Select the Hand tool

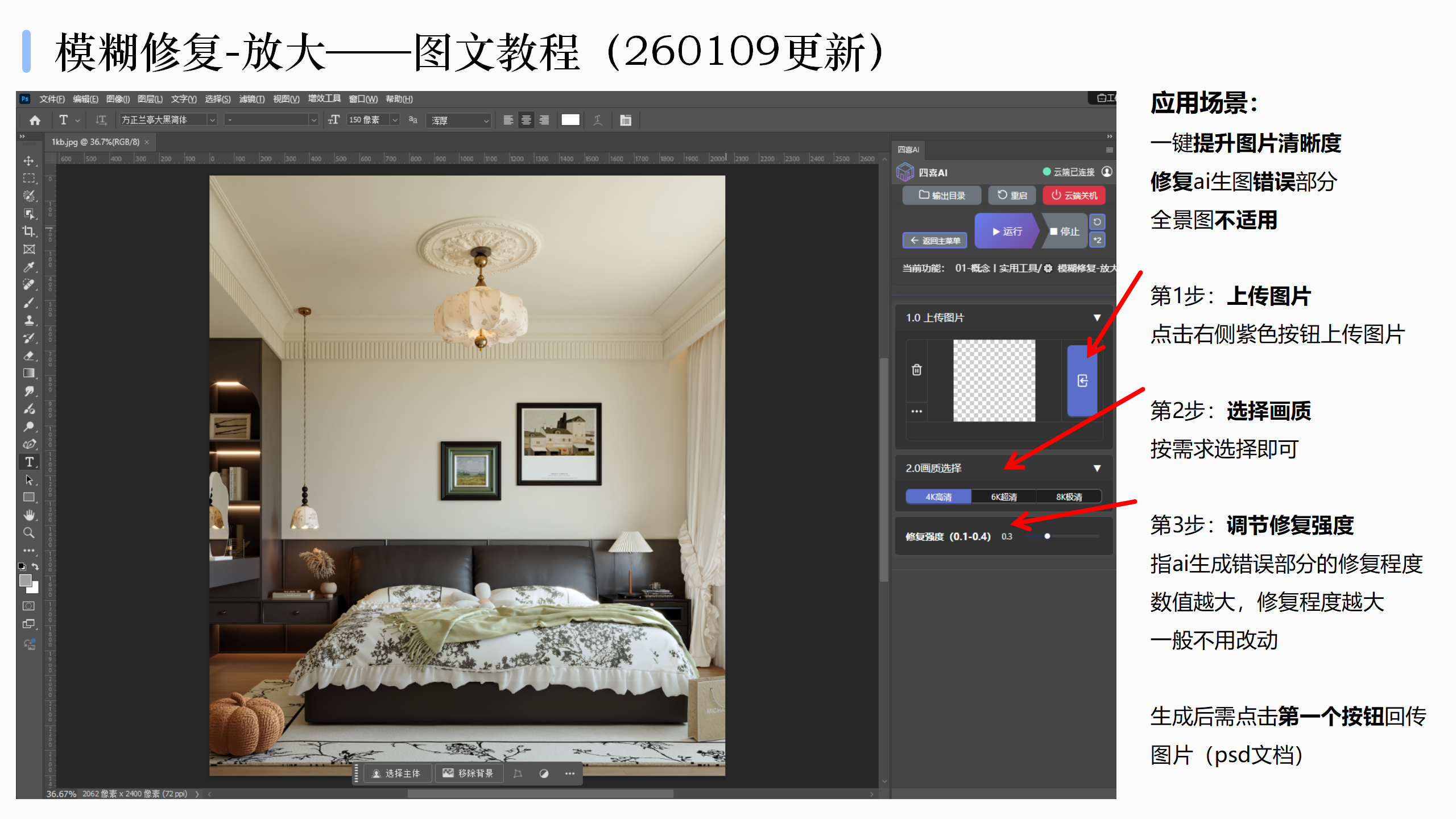[x=28, y=515]
